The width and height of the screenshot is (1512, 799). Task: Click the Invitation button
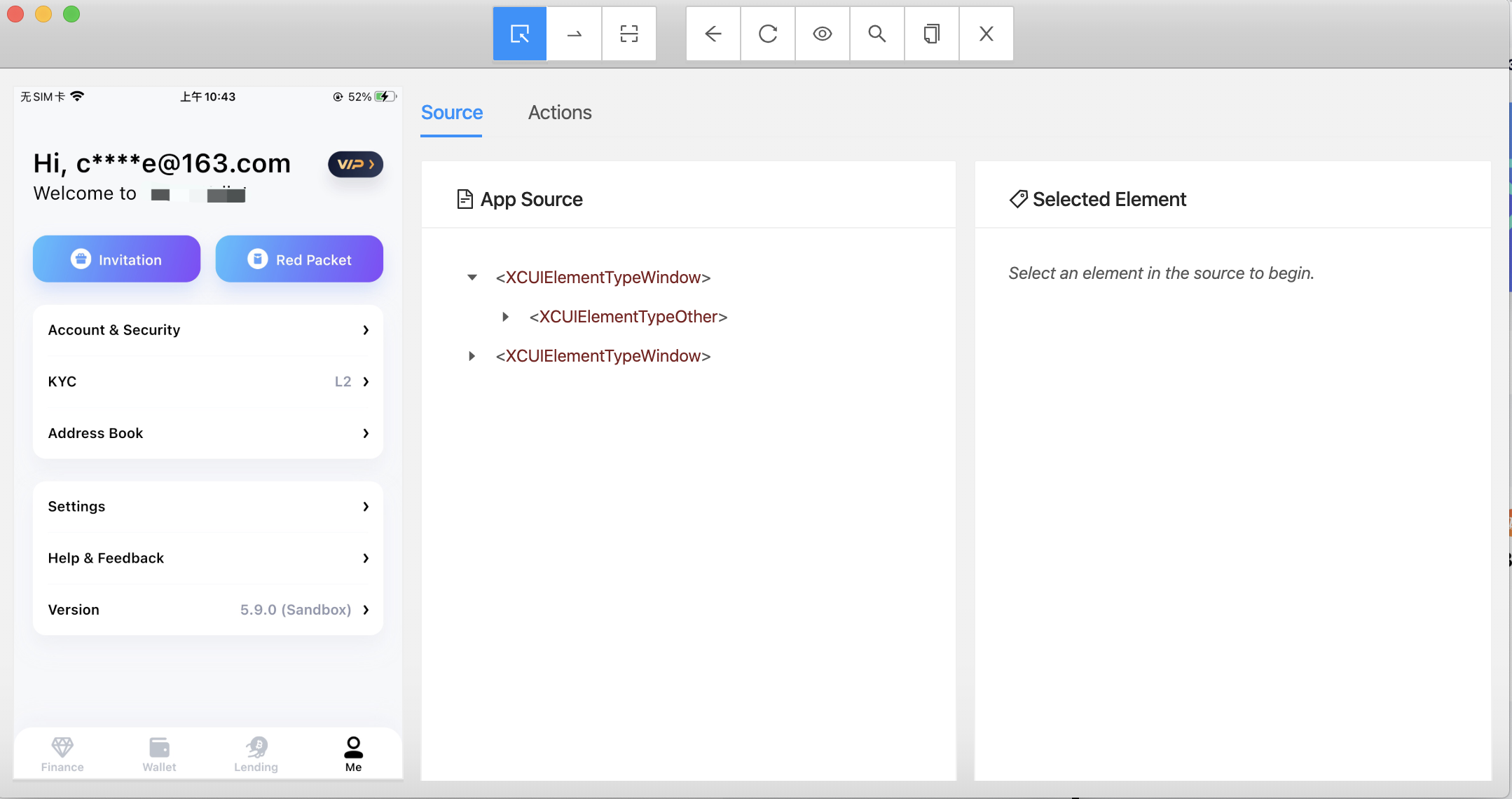pos(117,259)
